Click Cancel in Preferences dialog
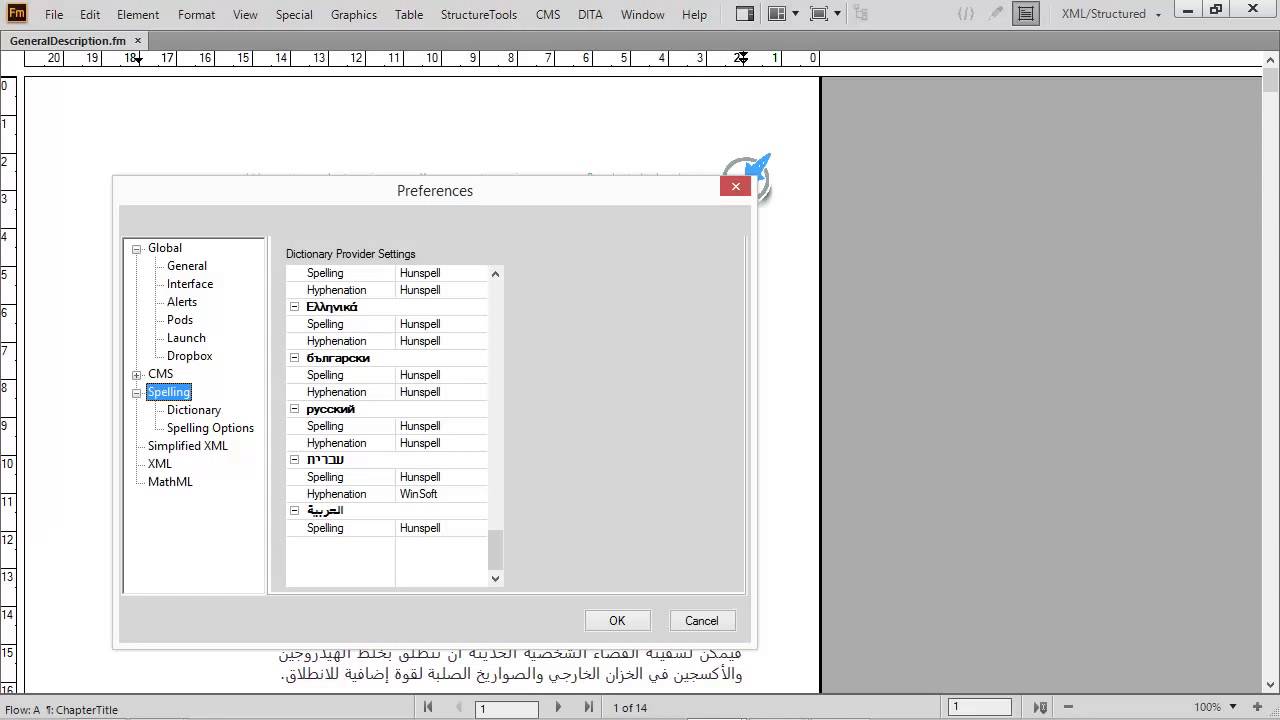Image resolution: width=1280 pixels, height=720 pixels. pos(701,621)
